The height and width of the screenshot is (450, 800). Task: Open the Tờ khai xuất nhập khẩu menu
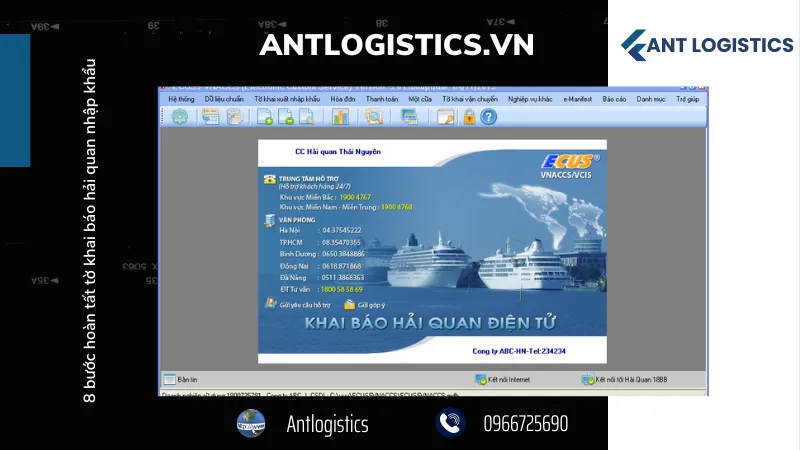tap(287, 99)
